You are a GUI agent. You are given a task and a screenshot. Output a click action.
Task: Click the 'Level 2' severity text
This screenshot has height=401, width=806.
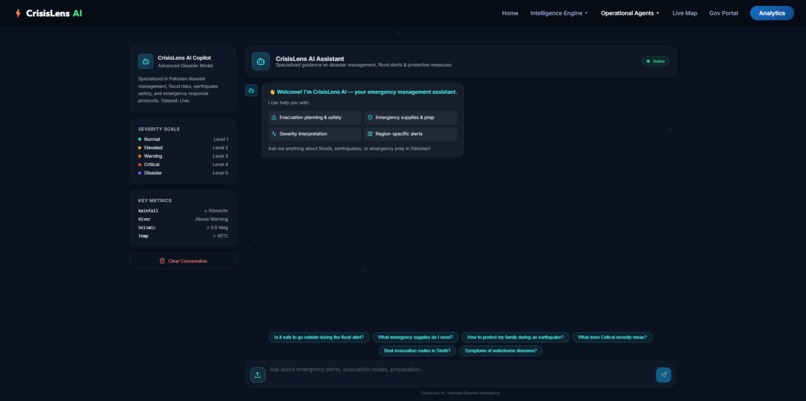[221, 148]
